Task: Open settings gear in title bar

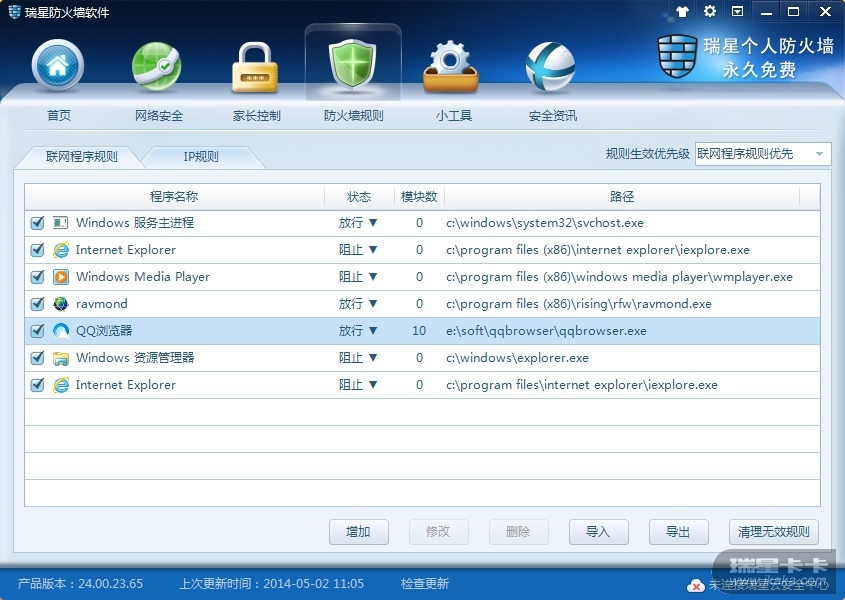Action: [x=710, y=11]
